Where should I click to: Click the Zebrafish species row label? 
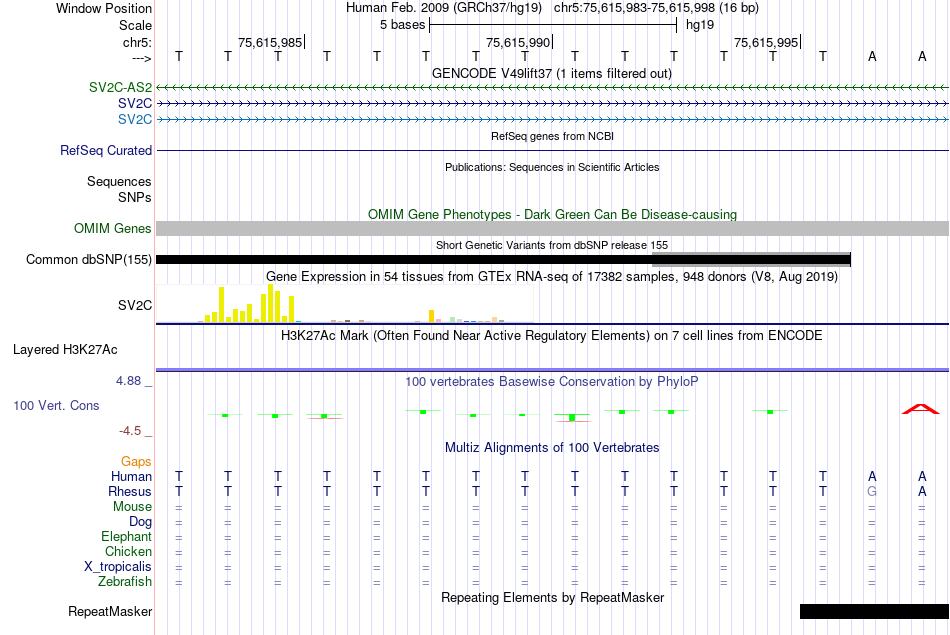(x=125, y=581)
